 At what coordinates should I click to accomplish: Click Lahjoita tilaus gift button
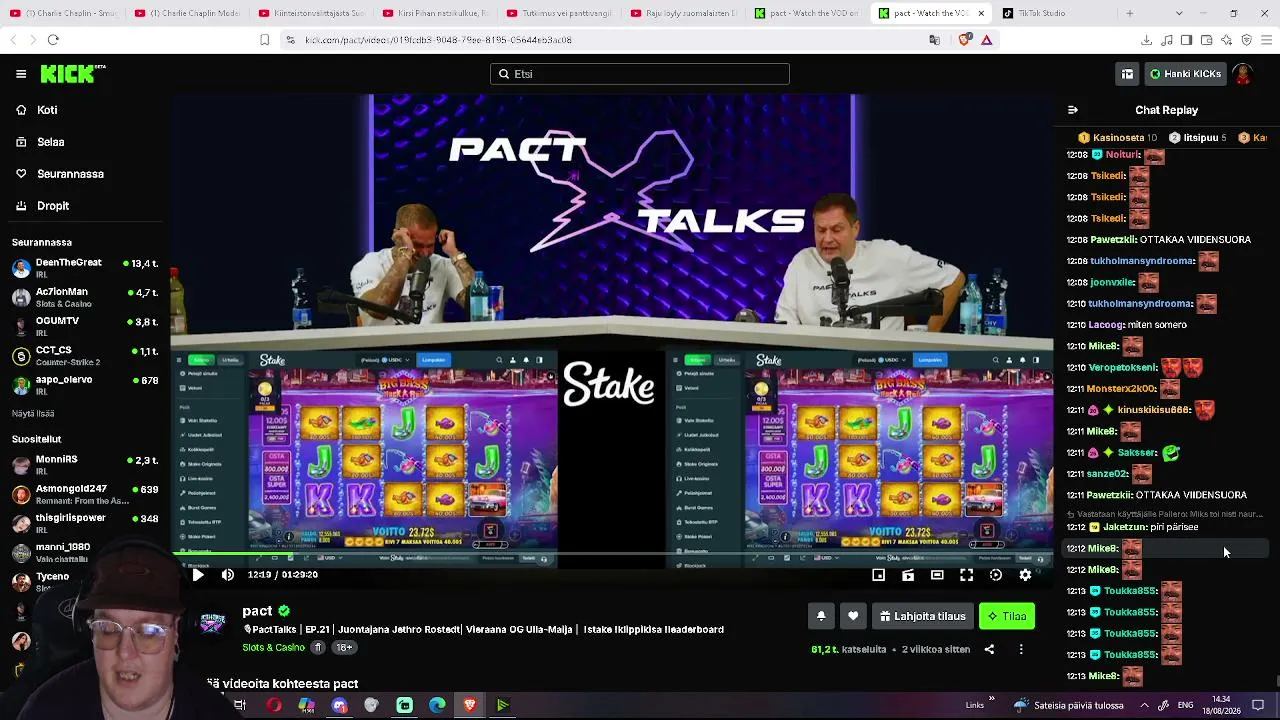(x=922, y=616)
